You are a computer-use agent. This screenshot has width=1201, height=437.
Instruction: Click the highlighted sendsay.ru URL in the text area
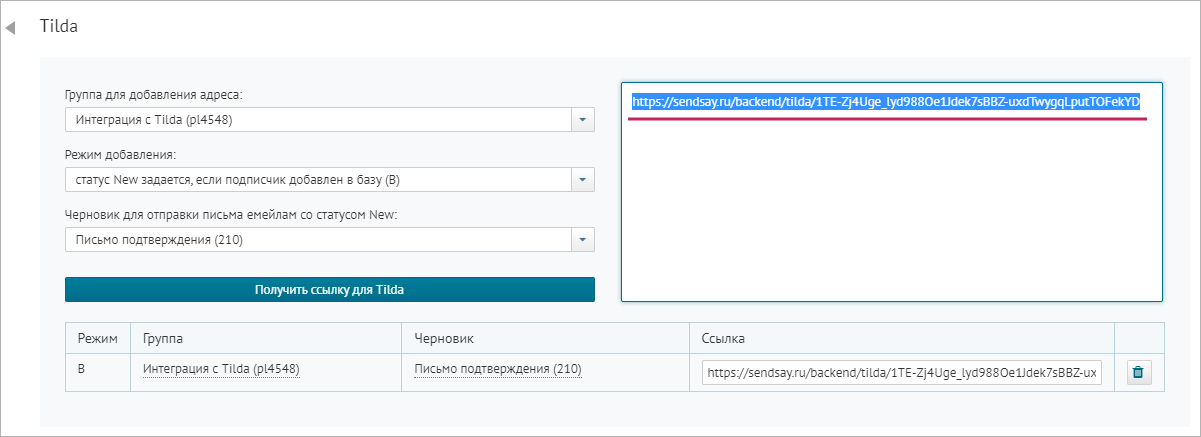pyautogui.click(x=885, y=102)
